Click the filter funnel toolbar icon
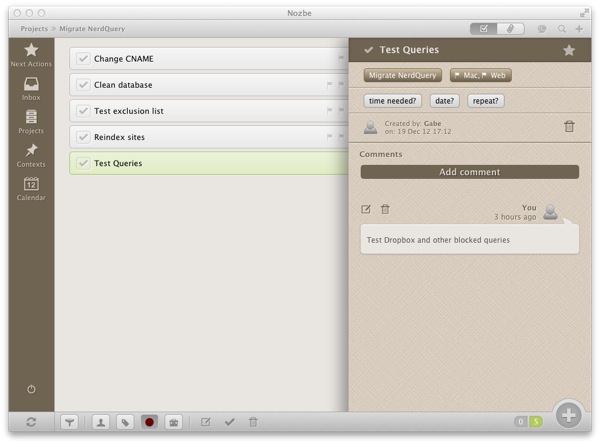The image size is (600, 444). pos(70,422)
